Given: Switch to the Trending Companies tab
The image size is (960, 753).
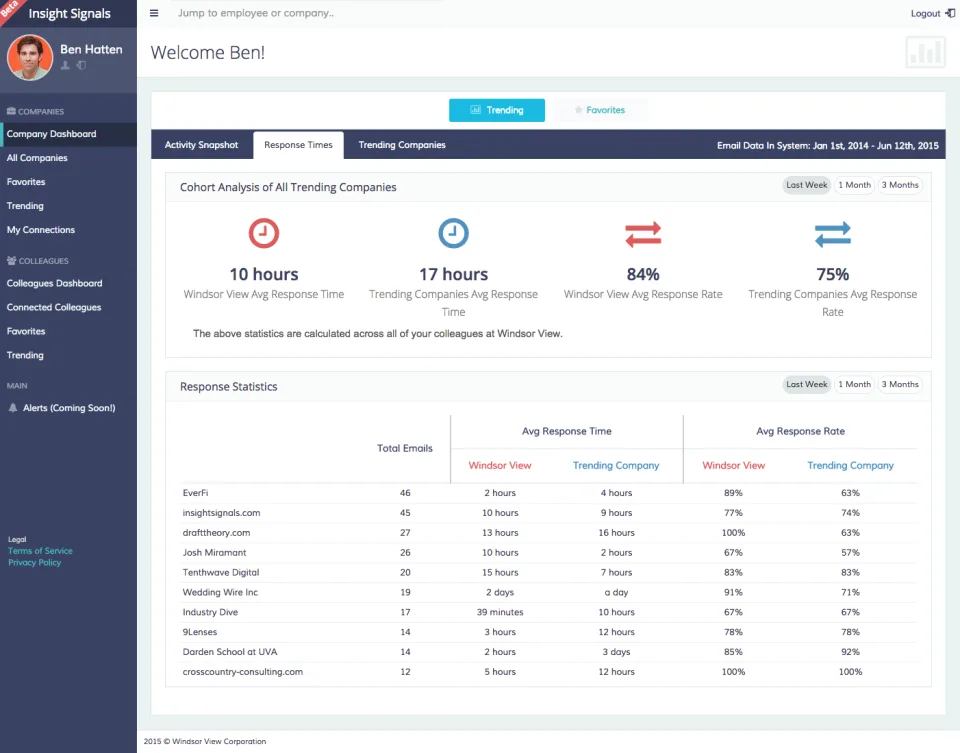Looking at the screenshot, I should (x=402, y=145).
